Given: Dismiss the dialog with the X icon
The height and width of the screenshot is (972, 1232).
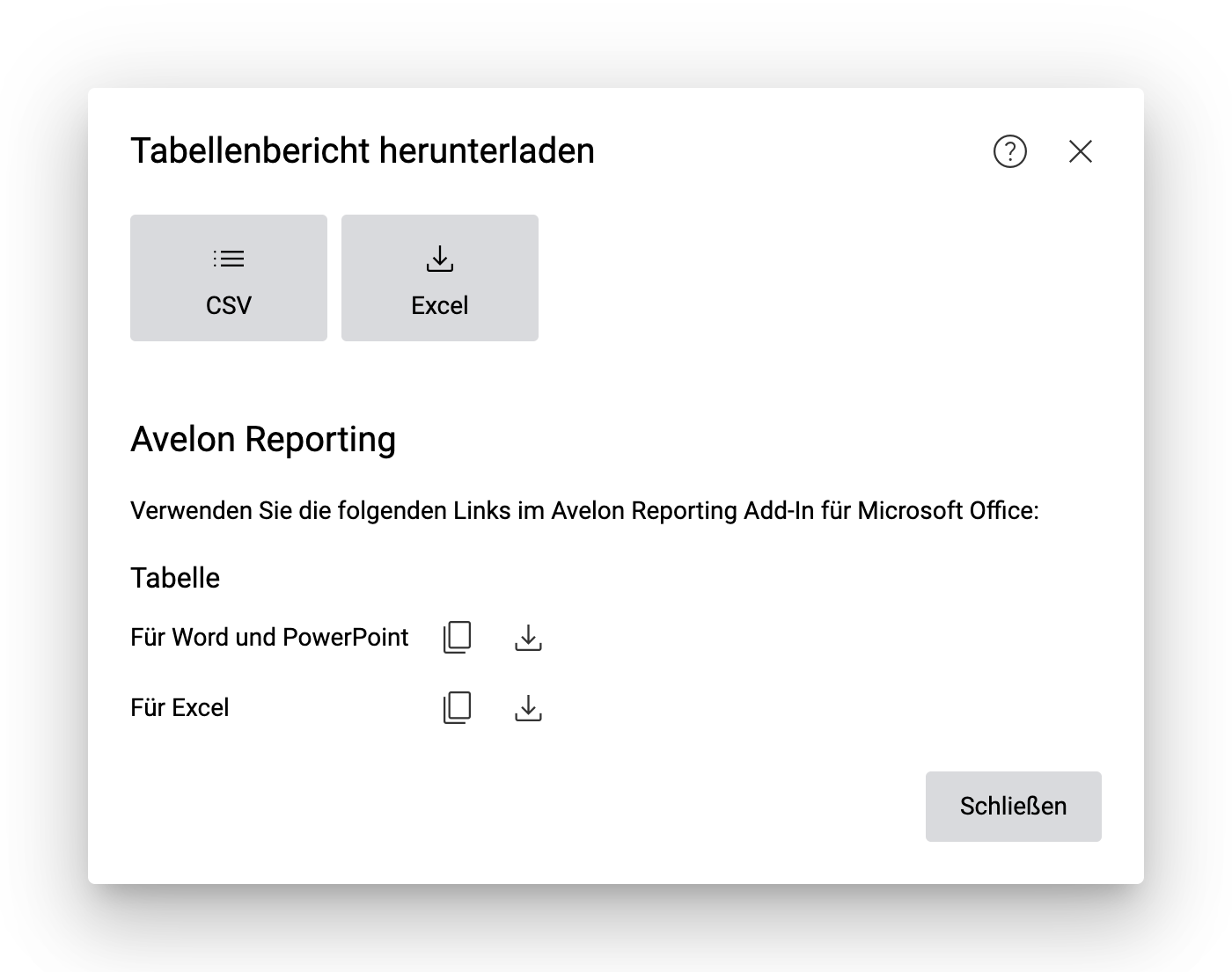Looking at the screenshot, I should pos(1081,151).
